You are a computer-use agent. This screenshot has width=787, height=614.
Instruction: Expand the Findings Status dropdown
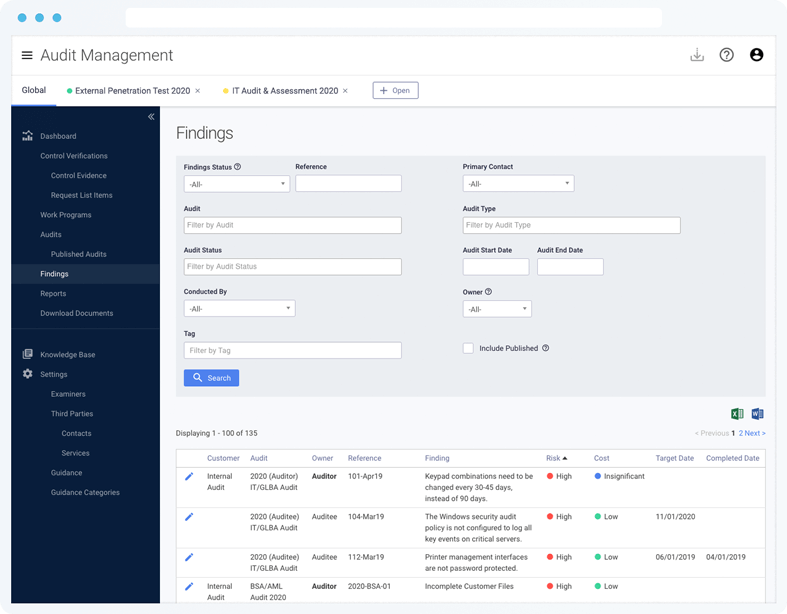coord(237,184)
